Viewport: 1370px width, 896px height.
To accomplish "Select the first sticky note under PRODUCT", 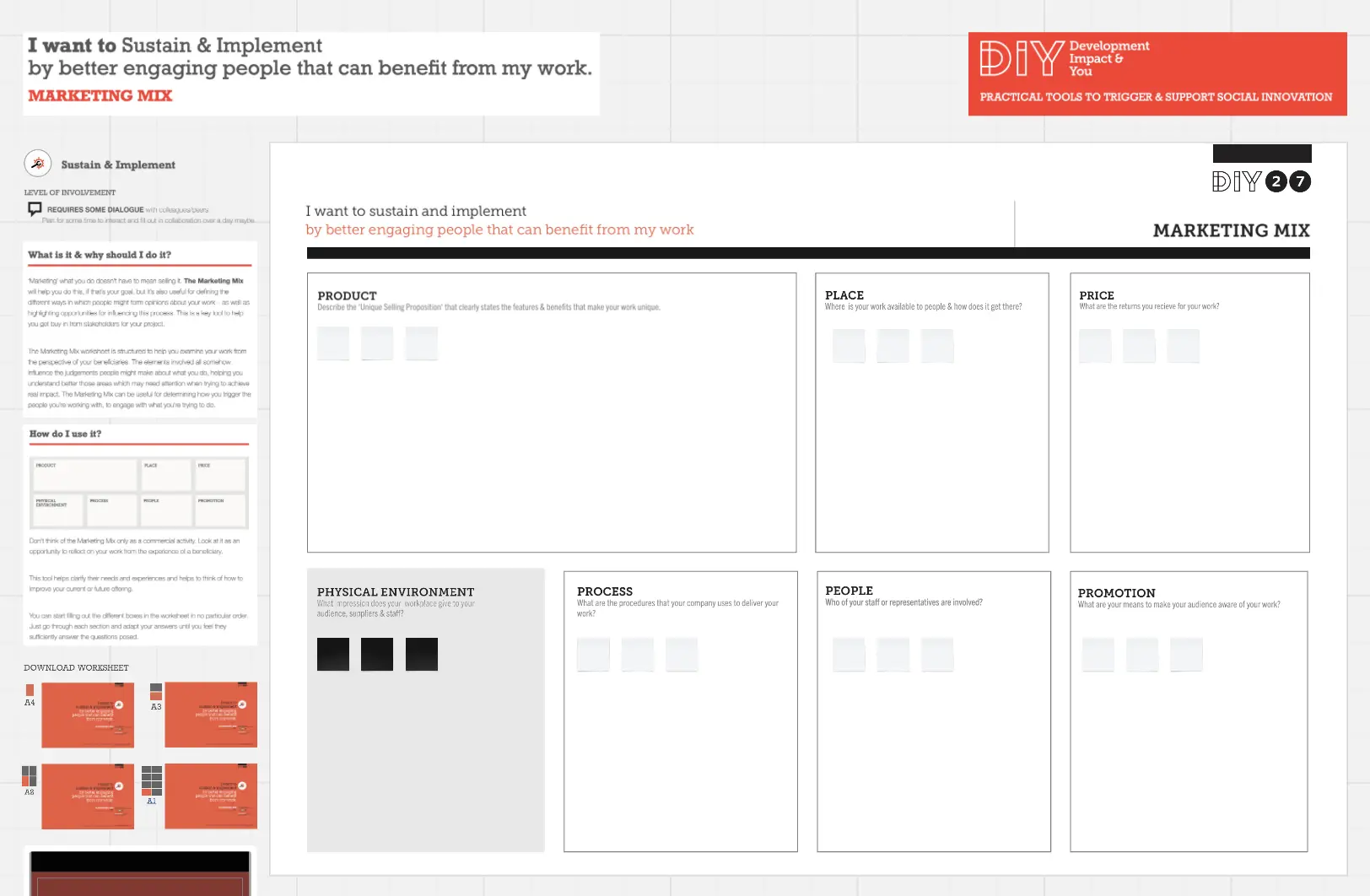I will 333,344.
